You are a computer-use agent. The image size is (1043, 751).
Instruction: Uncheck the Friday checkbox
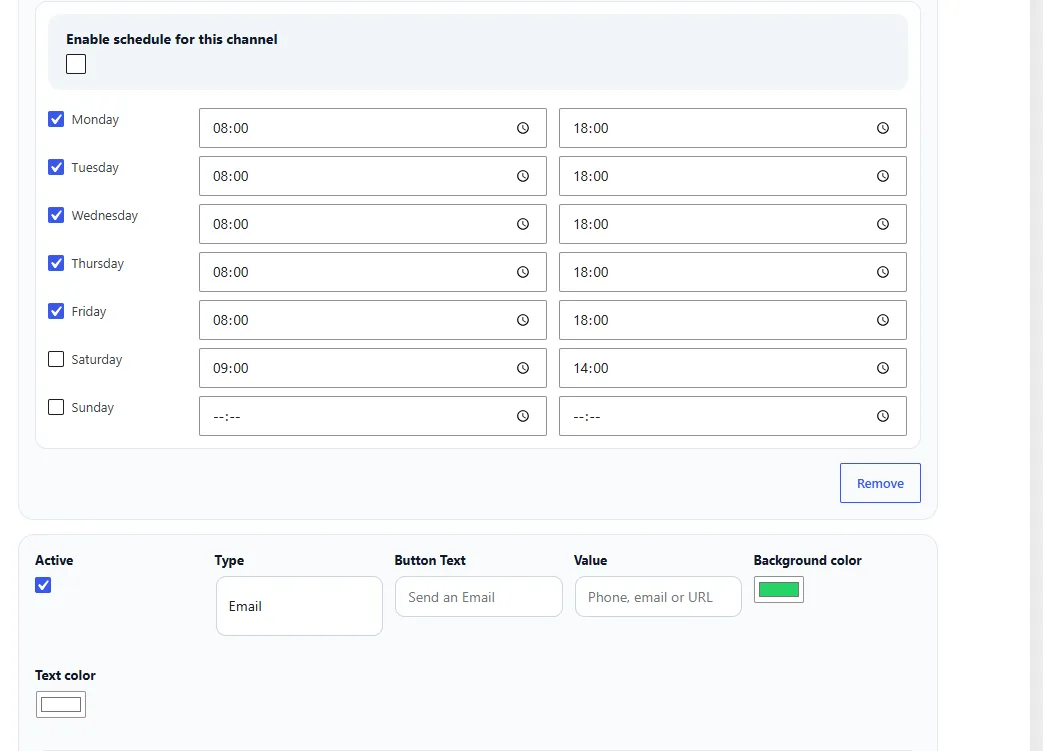(56, 311)
